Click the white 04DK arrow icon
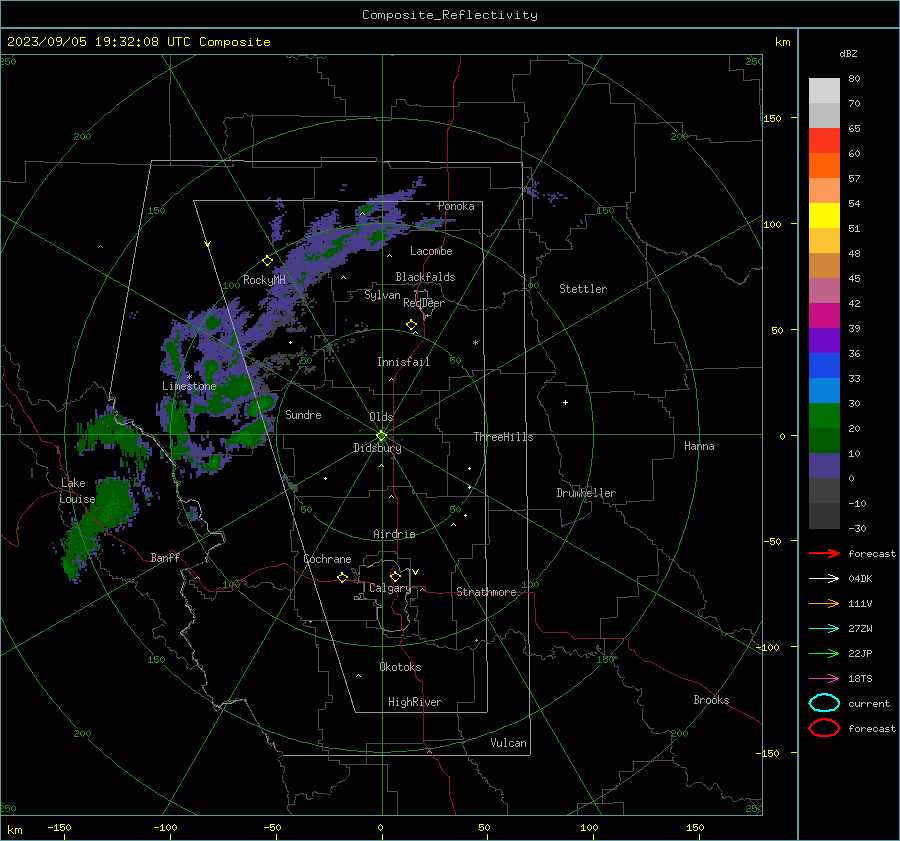Viewport: 900px width, 841px height. click(824, 579)
